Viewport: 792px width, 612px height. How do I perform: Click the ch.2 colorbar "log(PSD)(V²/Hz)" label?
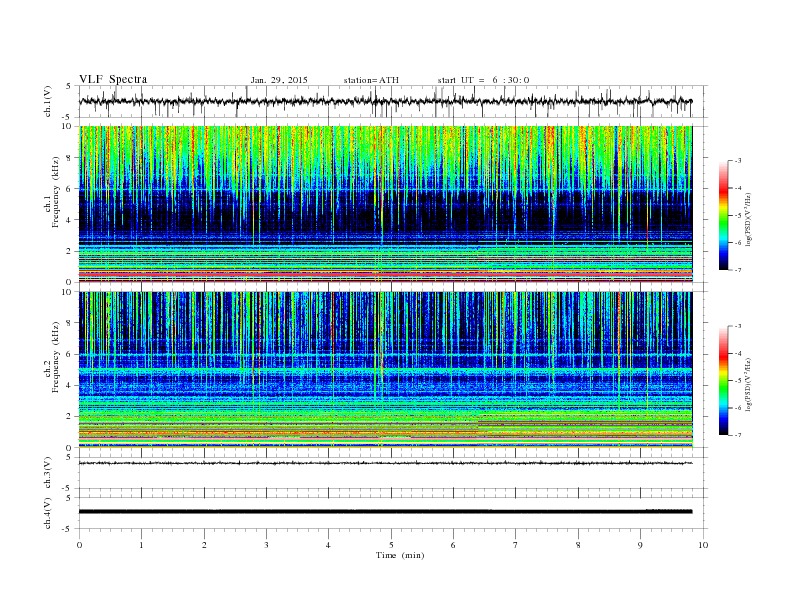(x=748, y=383)
